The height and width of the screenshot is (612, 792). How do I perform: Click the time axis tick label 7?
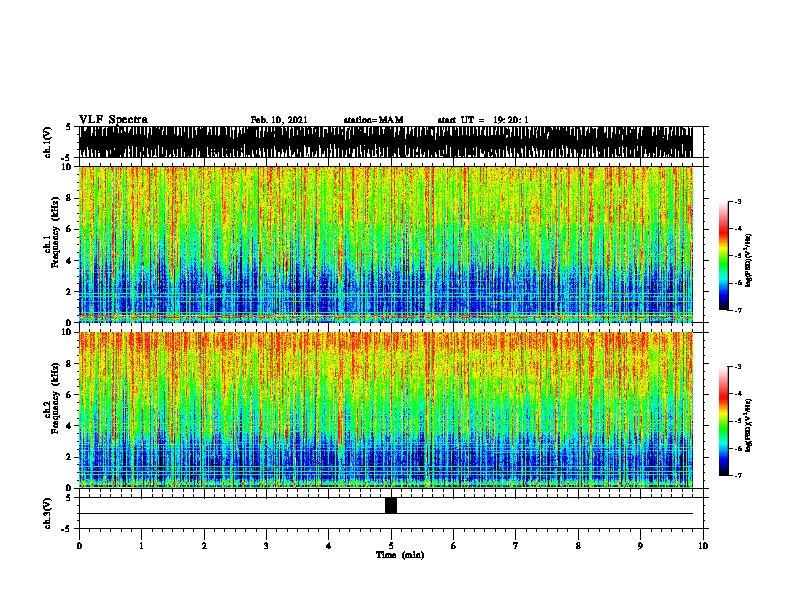516,546
